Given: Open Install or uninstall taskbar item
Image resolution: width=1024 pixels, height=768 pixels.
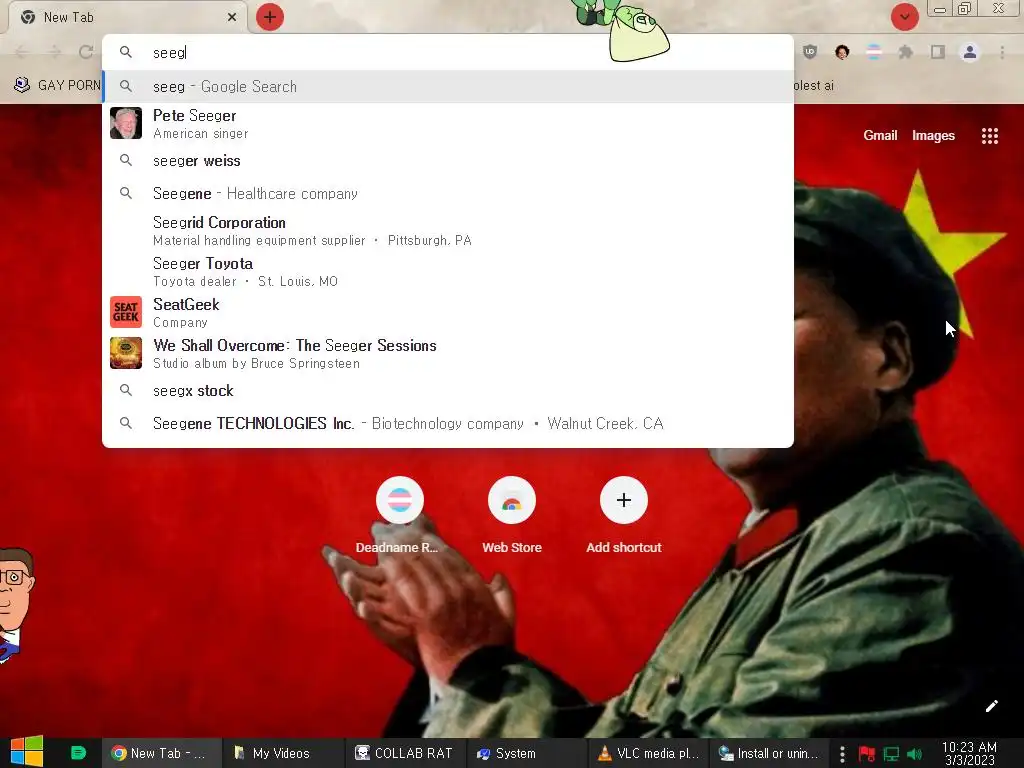Looking at the screenshot, I should click(x=769, y=753).
